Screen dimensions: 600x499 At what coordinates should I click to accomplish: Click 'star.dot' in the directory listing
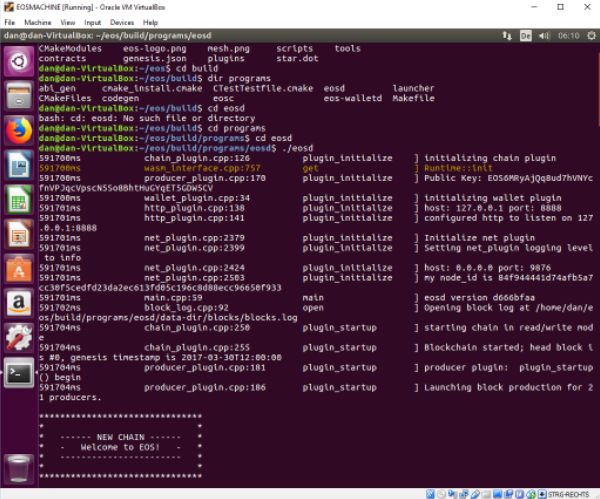pyautogui.click(x=297, y=59)
